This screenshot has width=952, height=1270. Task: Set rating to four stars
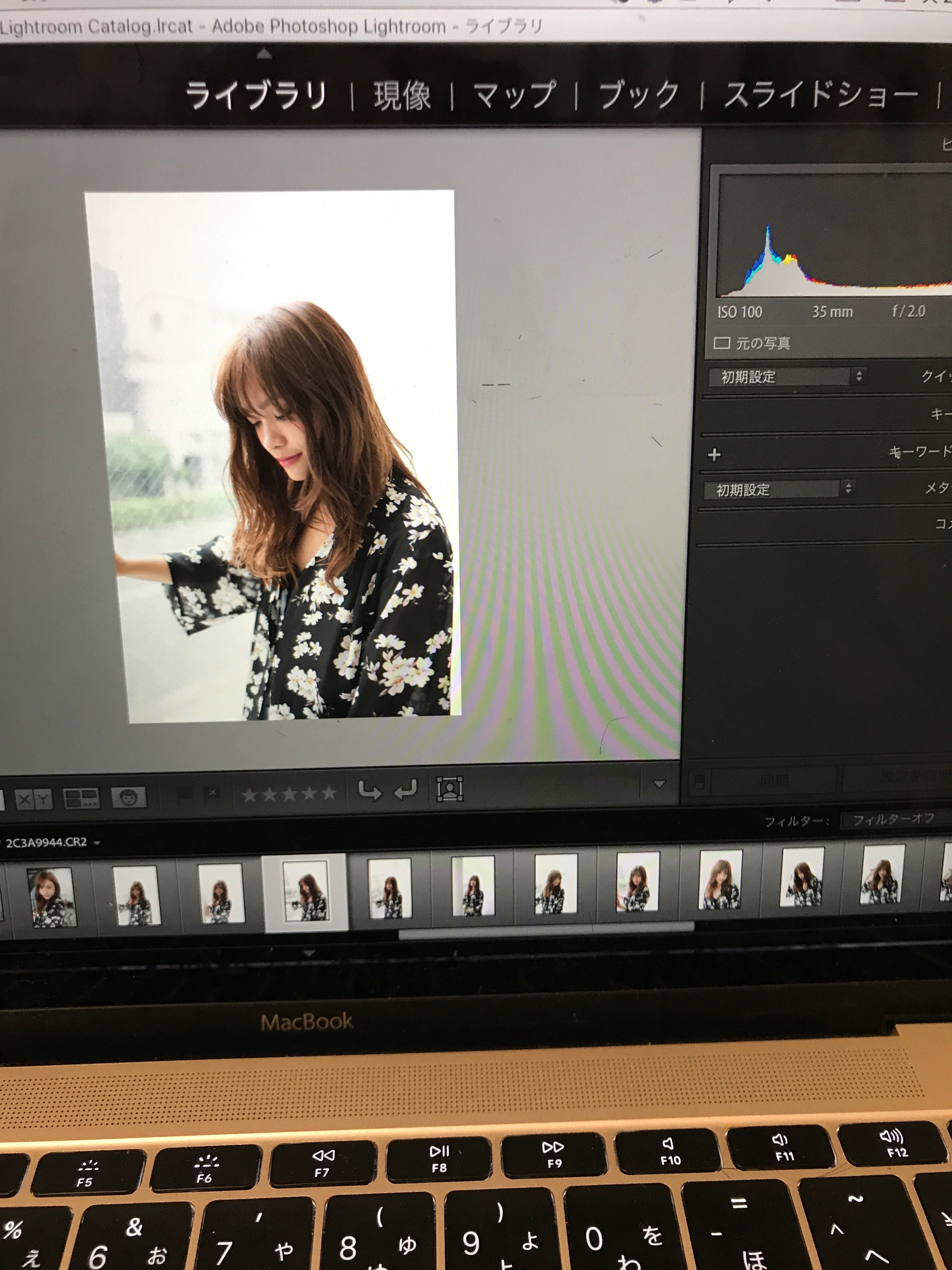[309, 794]
